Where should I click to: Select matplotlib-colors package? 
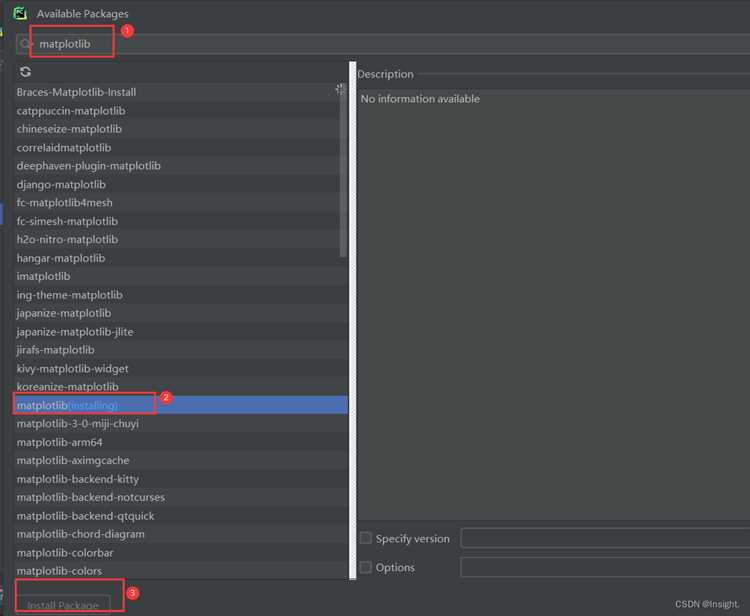coord(181,571)
